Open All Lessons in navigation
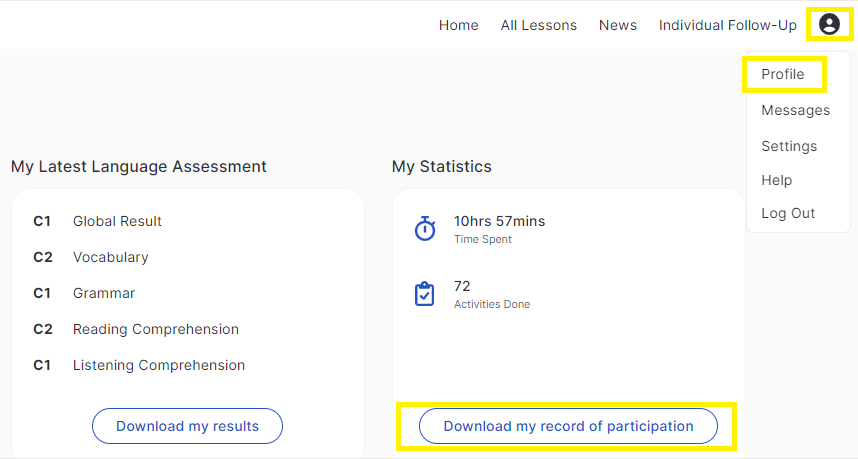 coord(538,25)
